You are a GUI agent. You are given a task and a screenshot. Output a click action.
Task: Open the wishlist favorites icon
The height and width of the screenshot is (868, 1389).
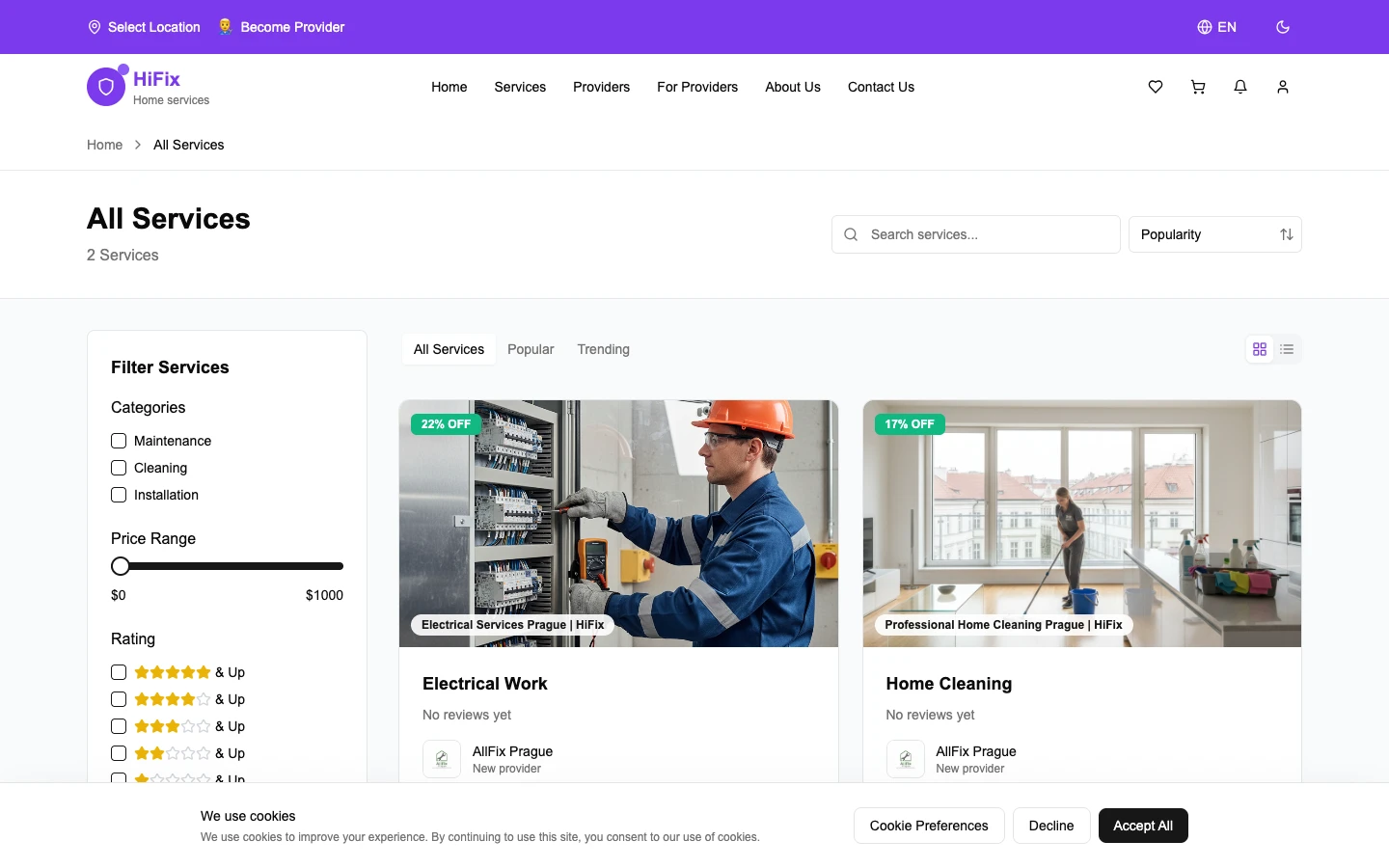1155,87
